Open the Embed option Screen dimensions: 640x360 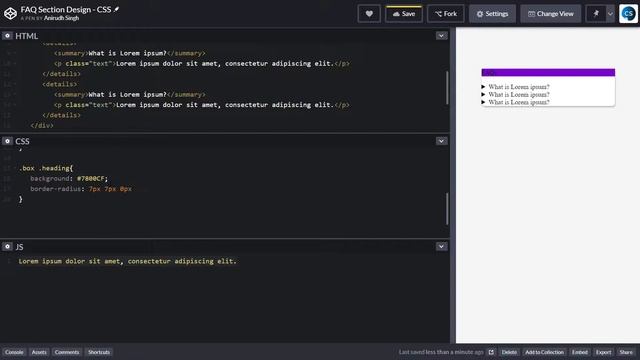[x=580, y=352]
